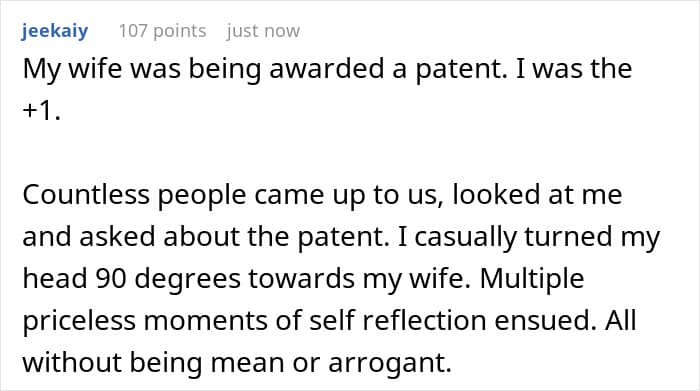This screenshot has width=700, height=391.
Task: Click the line beginning Countless people came
Action: point(322,196)
